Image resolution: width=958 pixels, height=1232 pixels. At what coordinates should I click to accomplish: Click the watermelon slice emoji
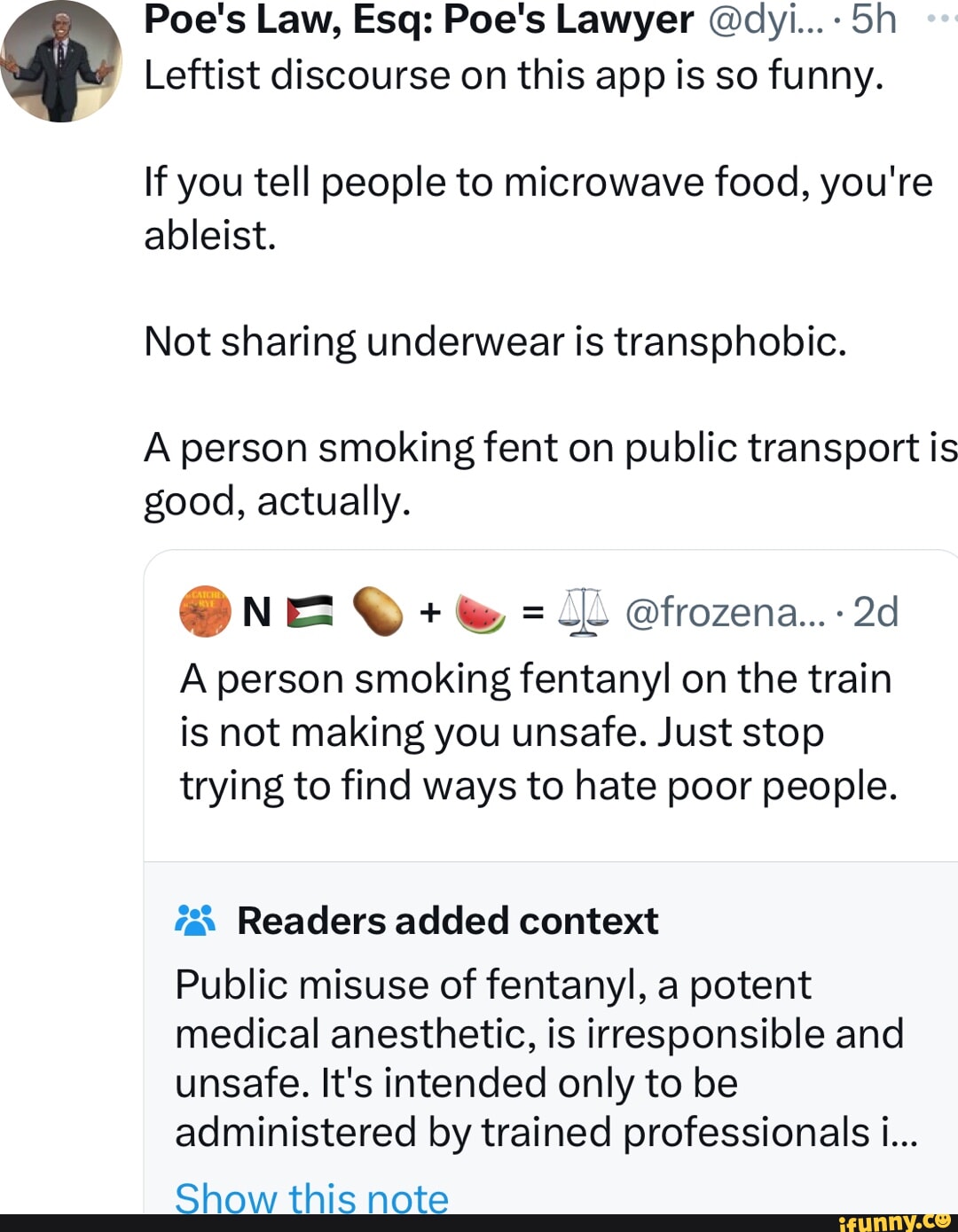480,612
